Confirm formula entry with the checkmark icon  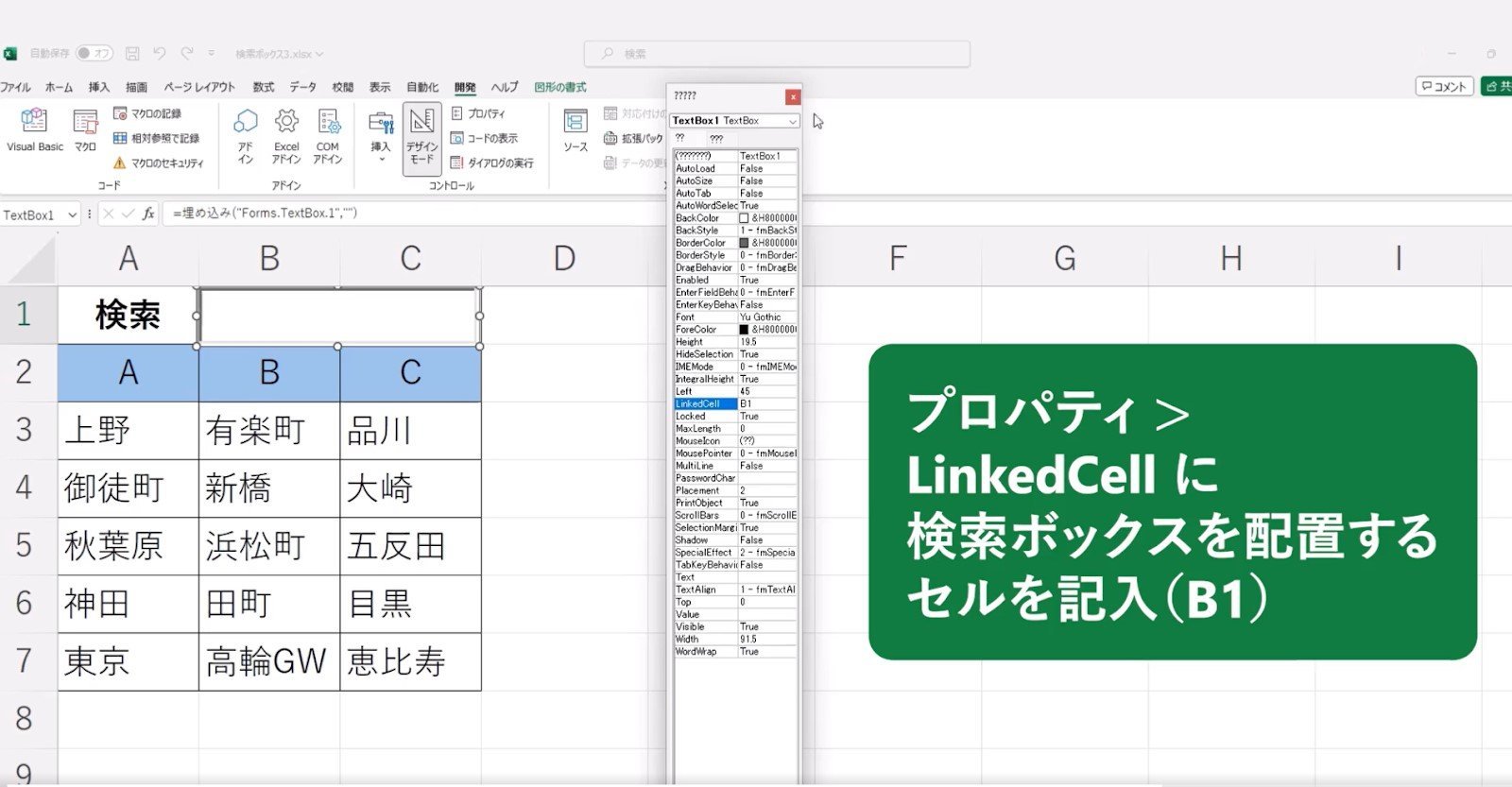tap(128, 214)
